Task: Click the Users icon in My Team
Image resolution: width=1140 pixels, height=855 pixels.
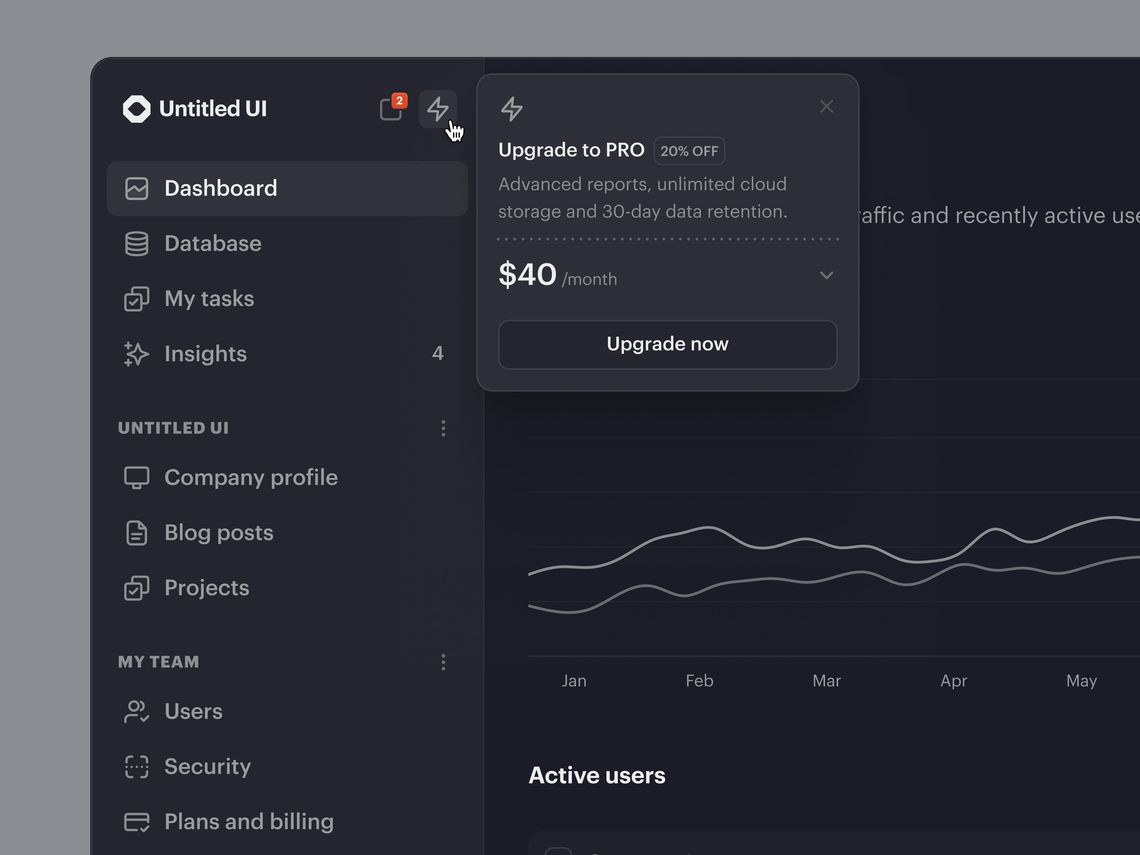Action: coord(136,712)
